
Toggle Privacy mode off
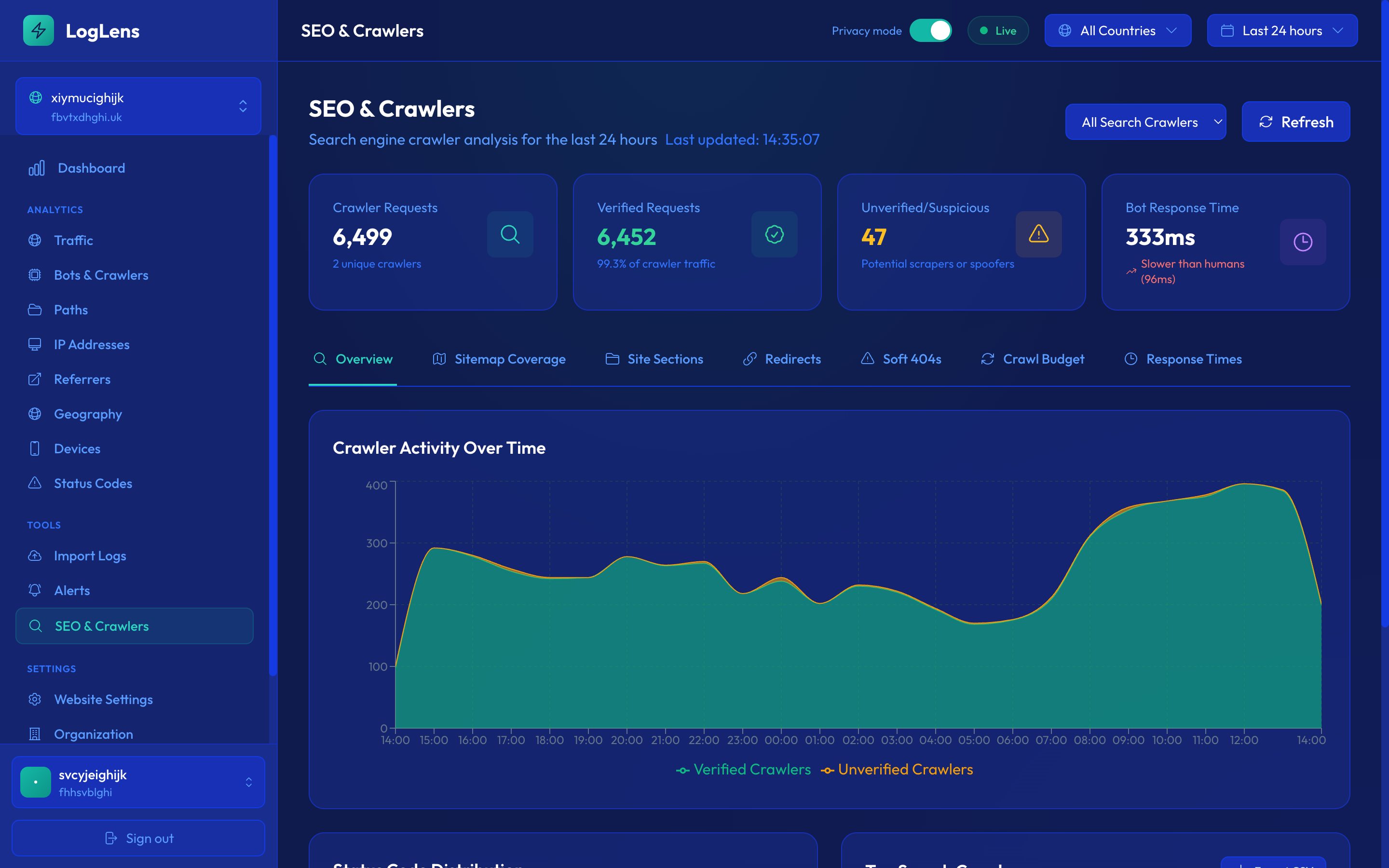pos(931,30)
